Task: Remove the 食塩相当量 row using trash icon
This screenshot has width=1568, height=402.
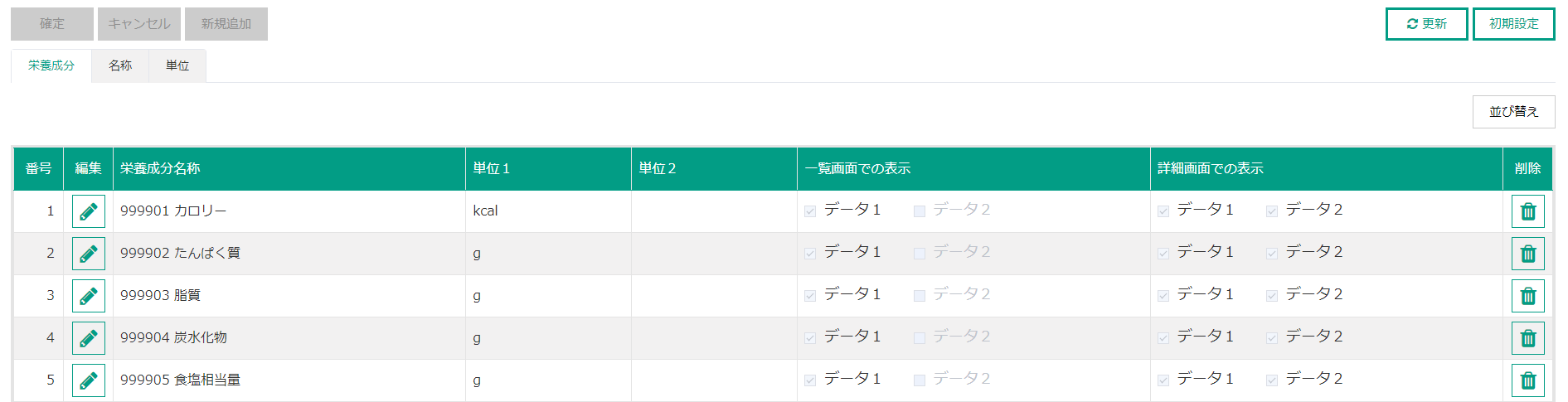Action: [1527, 380]
